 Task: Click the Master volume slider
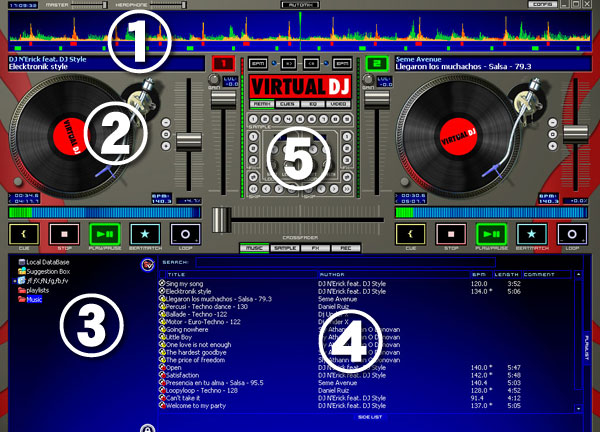coord(89,5)
